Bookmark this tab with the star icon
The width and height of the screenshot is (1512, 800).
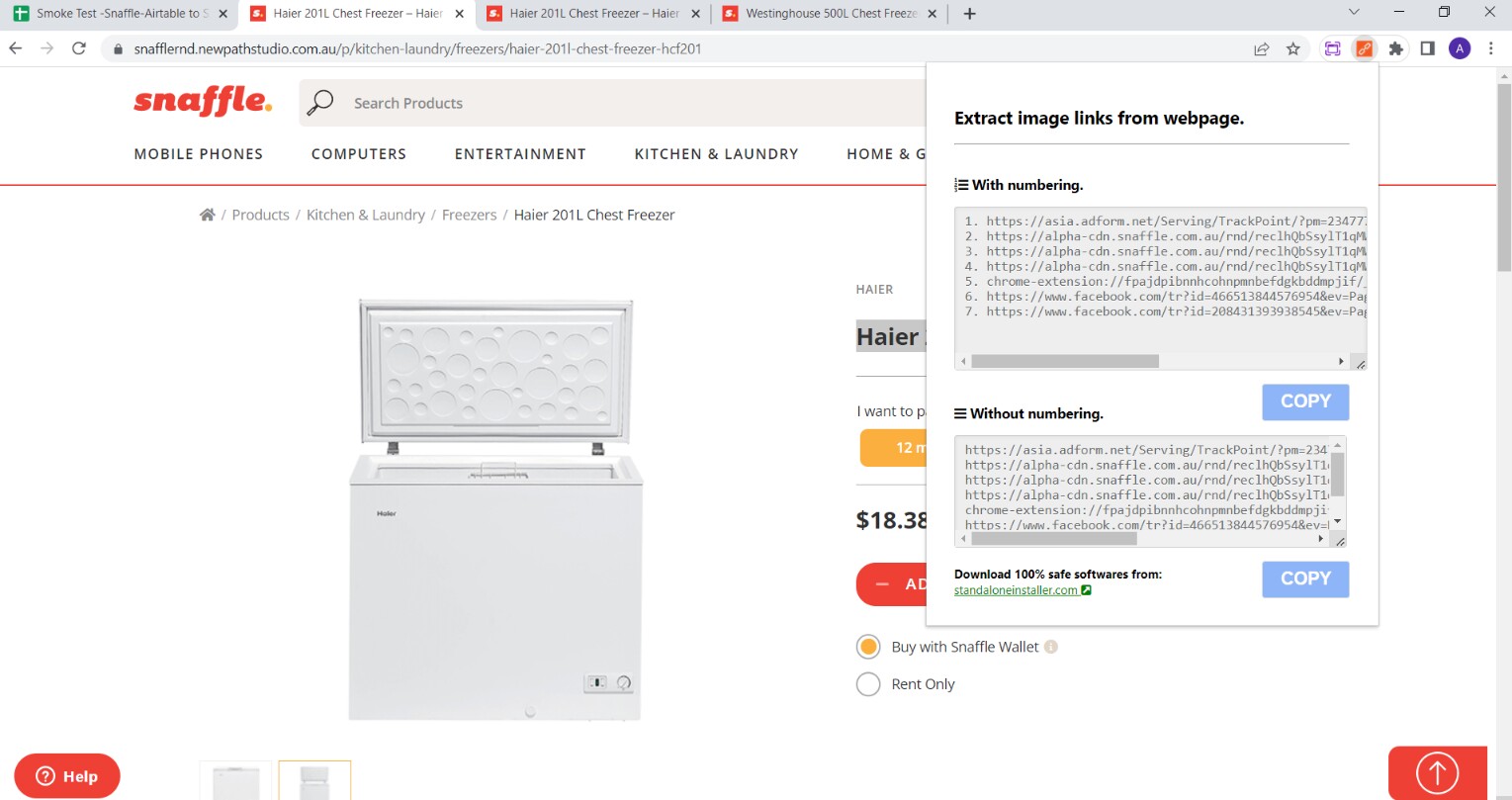(x=1292, y=48)
